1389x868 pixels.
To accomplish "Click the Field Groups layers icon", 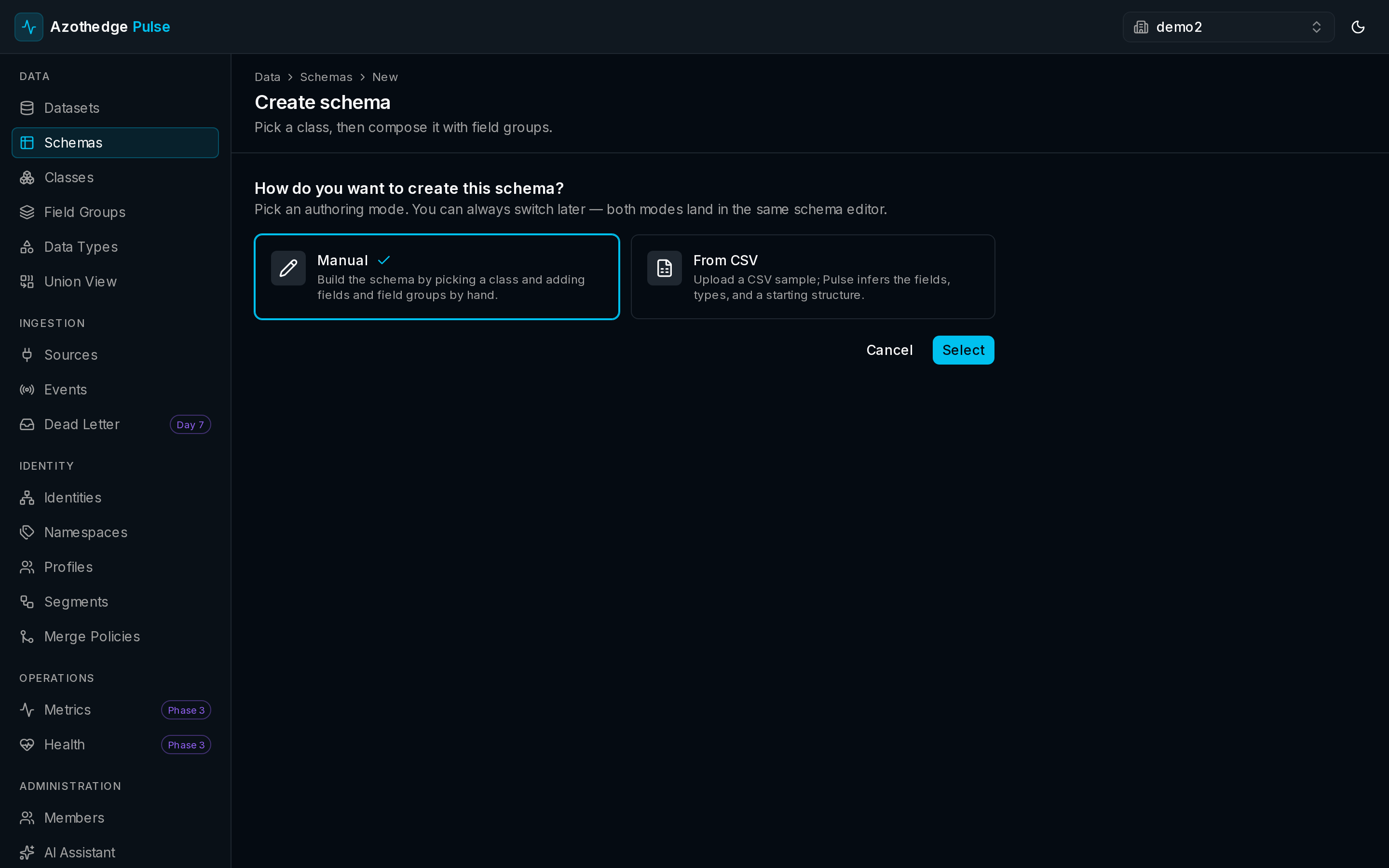I will click(x=27, y=212).
